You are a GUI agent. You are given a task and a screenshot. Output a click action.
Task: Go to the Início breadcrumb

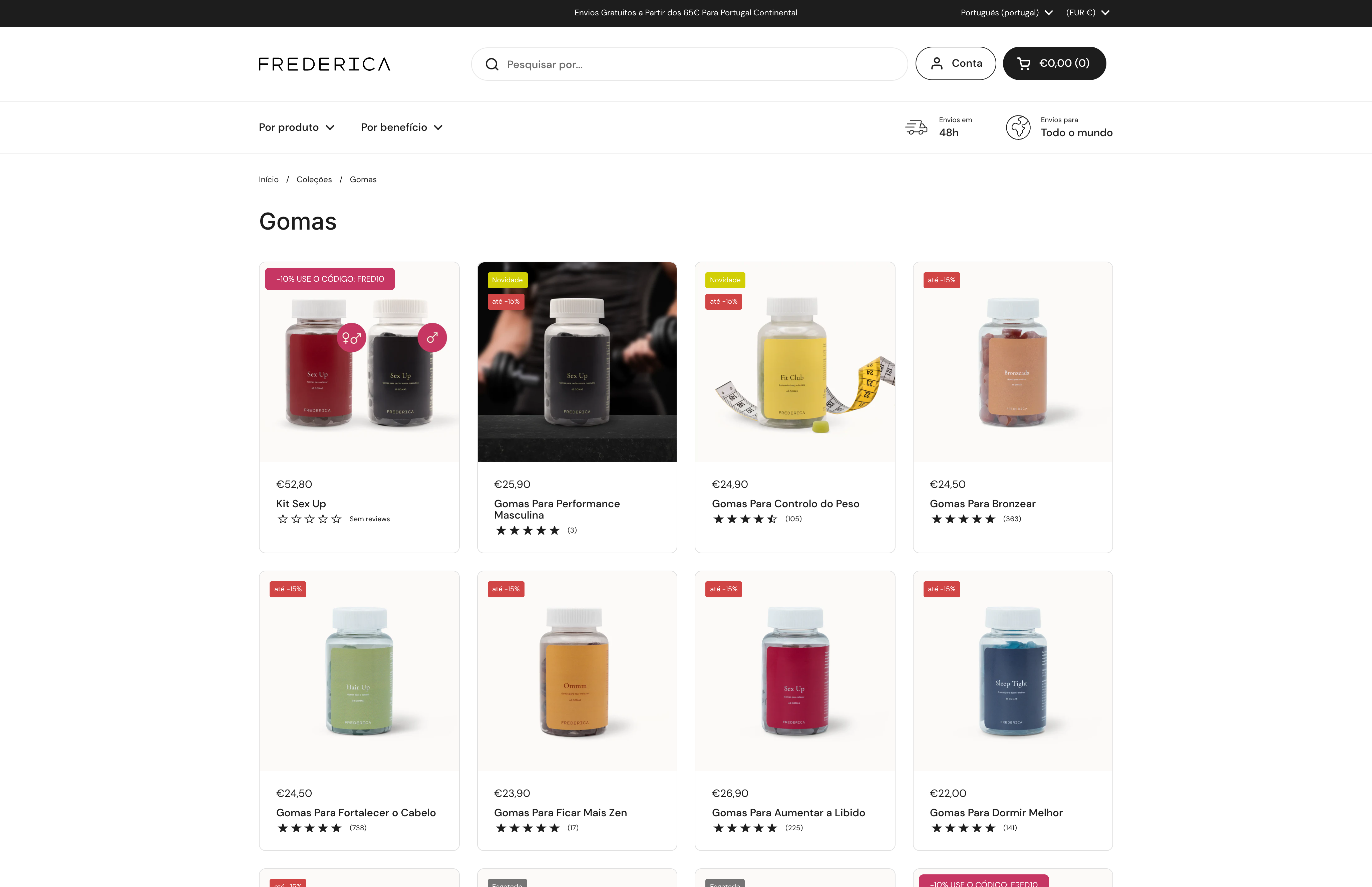268,180
